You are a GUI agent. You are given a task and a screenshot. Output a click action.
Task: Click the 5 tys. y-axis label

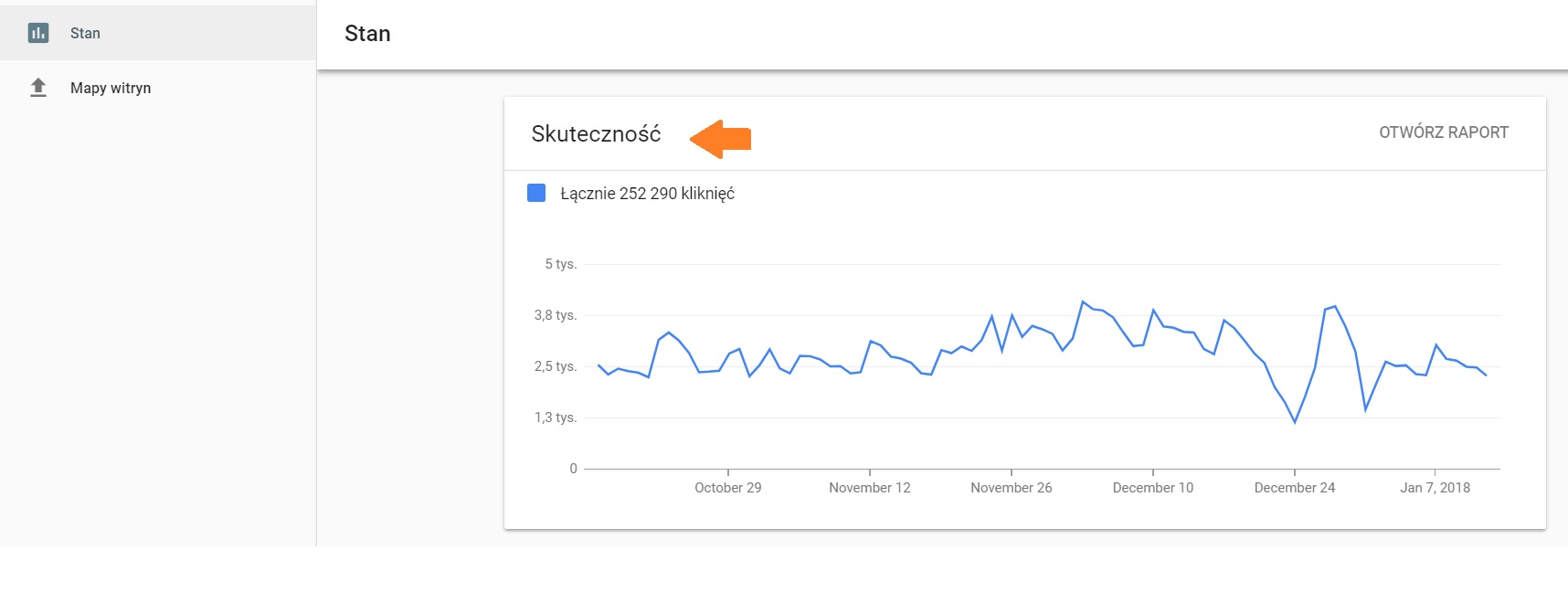tap(560, 264)
